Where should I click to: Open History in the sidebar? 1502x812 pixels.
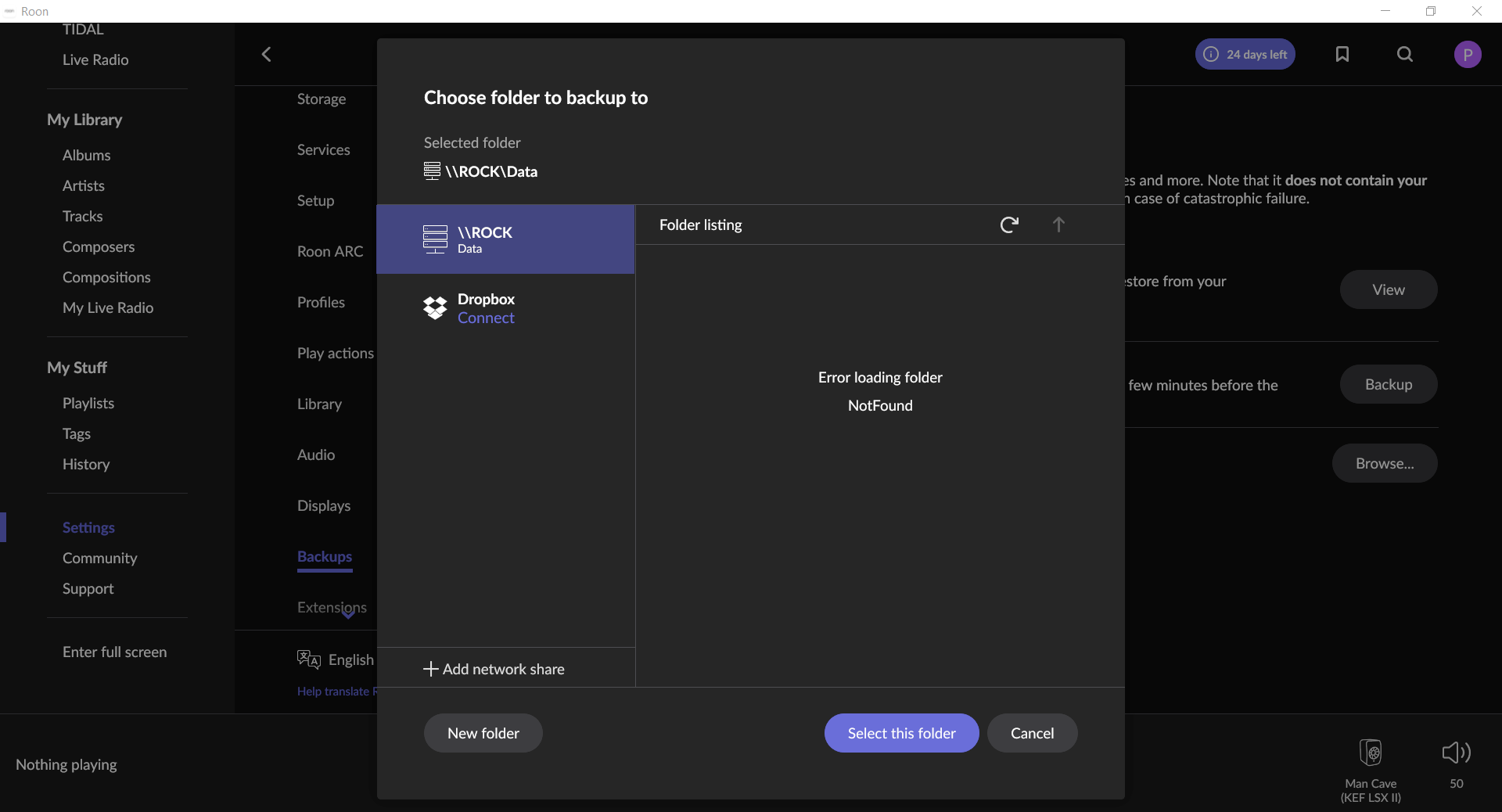[86, 464]
